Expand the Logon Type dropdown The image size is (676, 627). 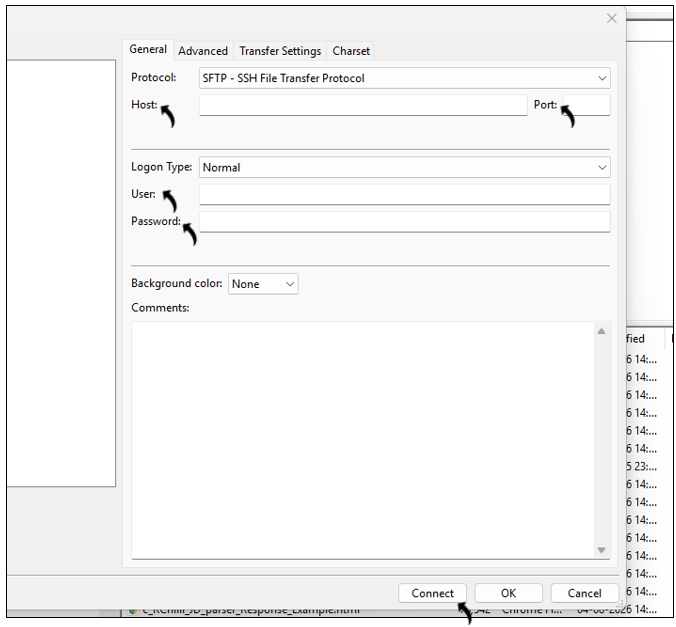coord(404,167)
